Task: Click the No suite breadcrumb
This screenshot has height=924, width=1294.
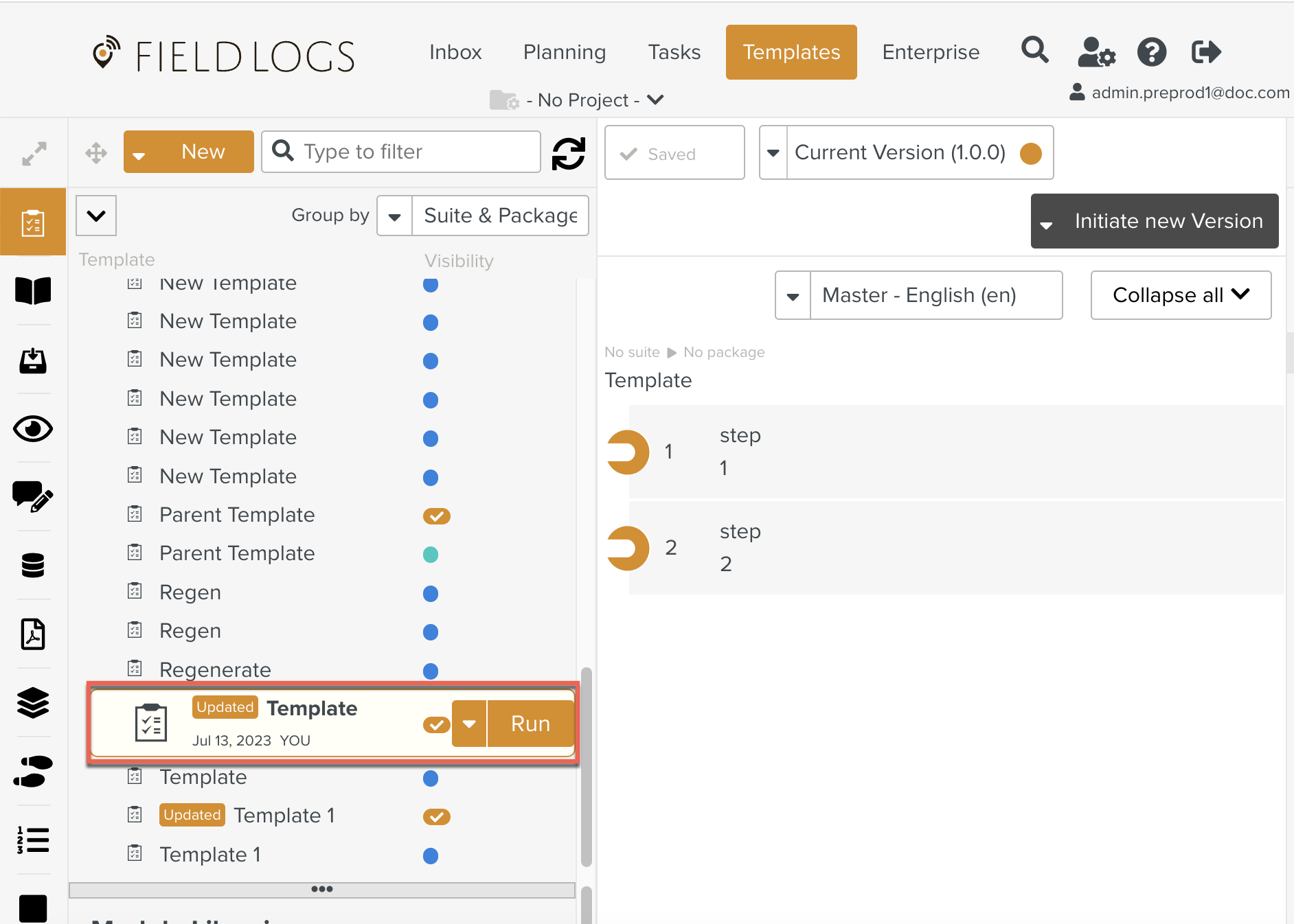Action: point(632,352)
